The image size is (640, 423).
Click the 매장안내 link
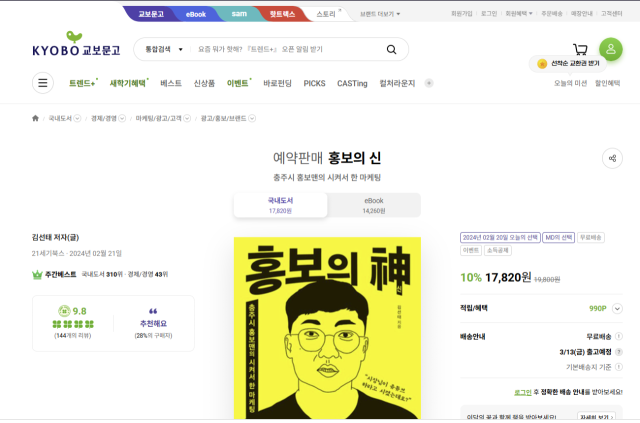tap(582, 13)
